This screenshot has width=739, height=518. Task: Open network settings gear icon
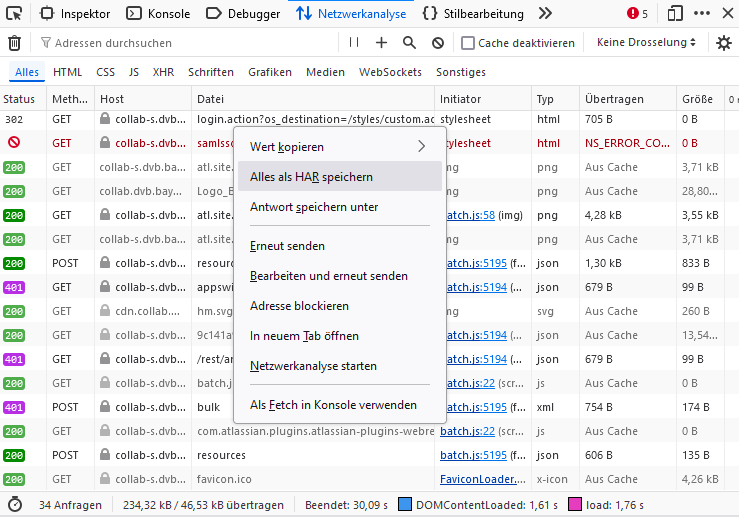coord(724,43)
